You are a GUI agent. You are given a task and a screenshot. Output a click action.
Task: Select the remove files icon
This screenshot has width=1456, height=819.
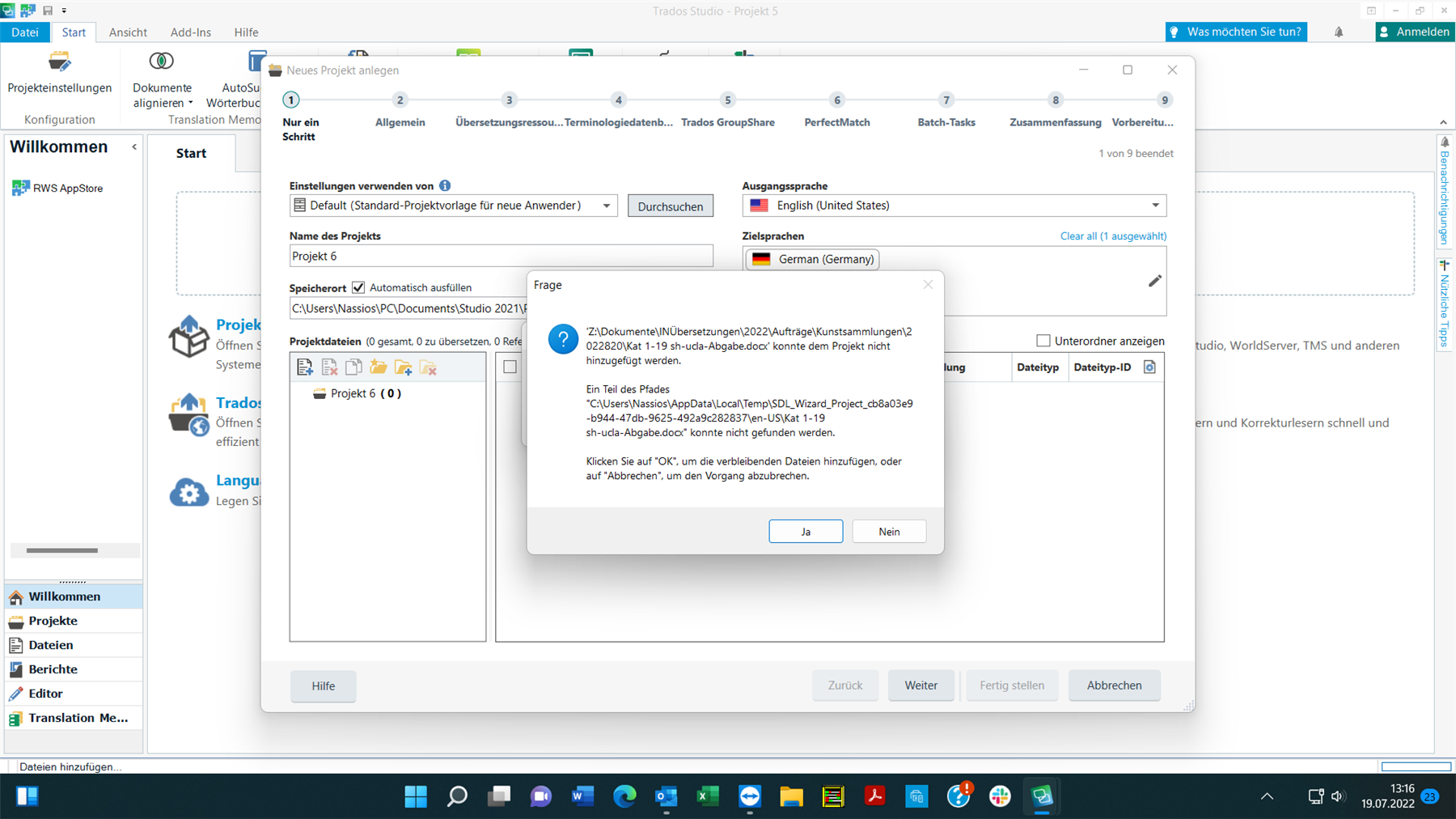(x=329, y=367)
